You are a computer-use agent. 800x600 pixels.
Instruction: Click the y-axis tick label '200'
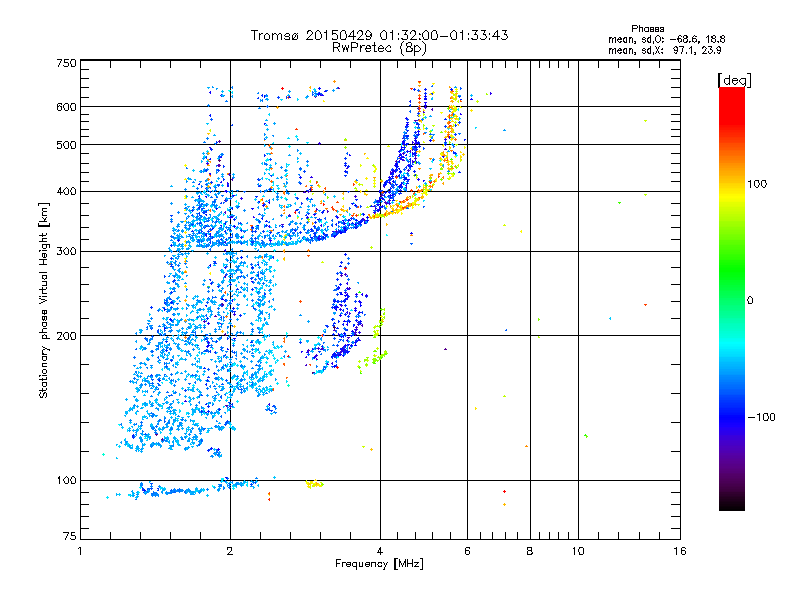click(x=66, y=336)
